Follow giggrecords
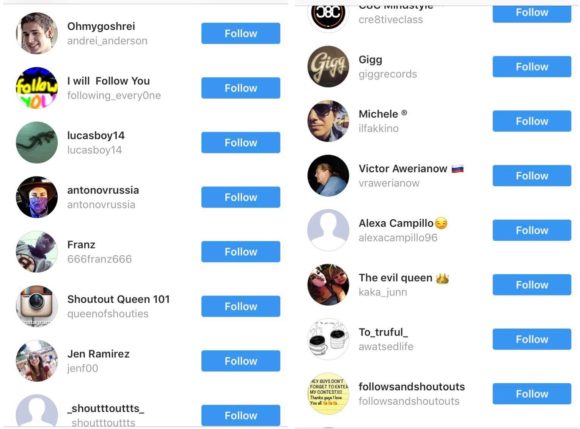Image resolution: width=580 pixels, height=429 pixels. point(532,67)
